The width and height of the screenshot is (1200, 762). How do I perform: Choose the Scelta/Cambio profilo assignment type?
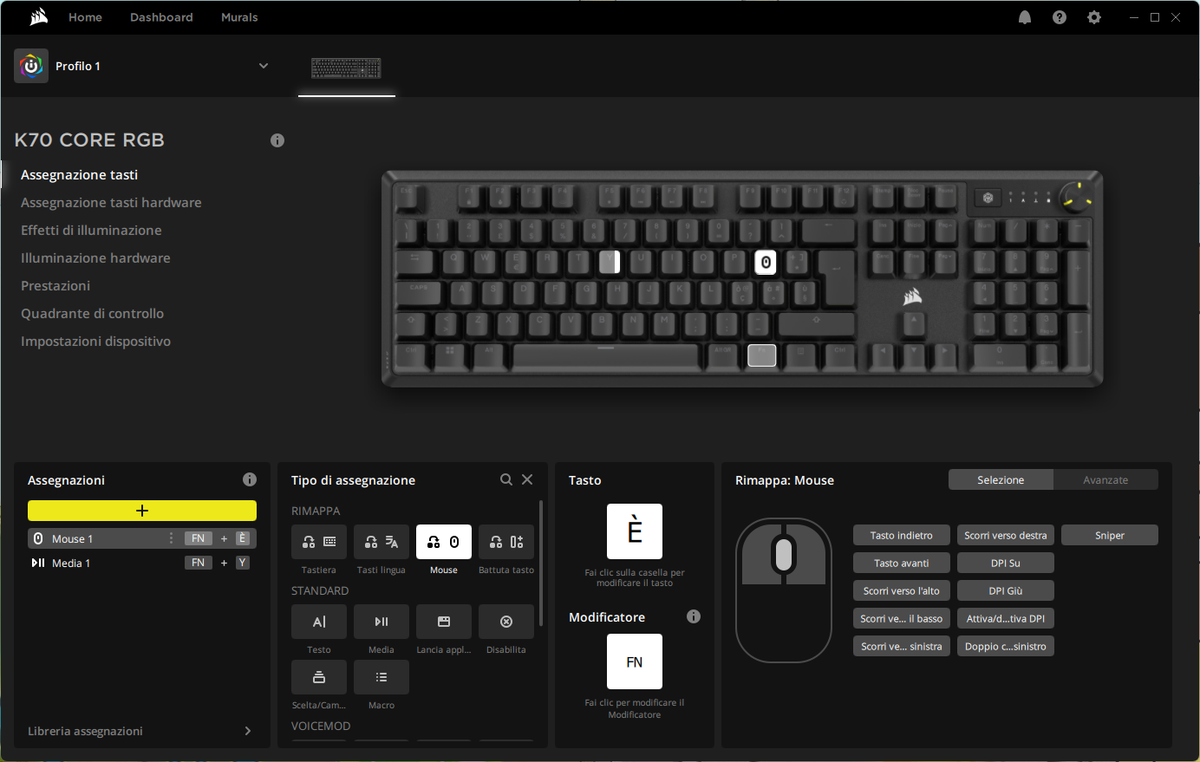pos(319,677)
